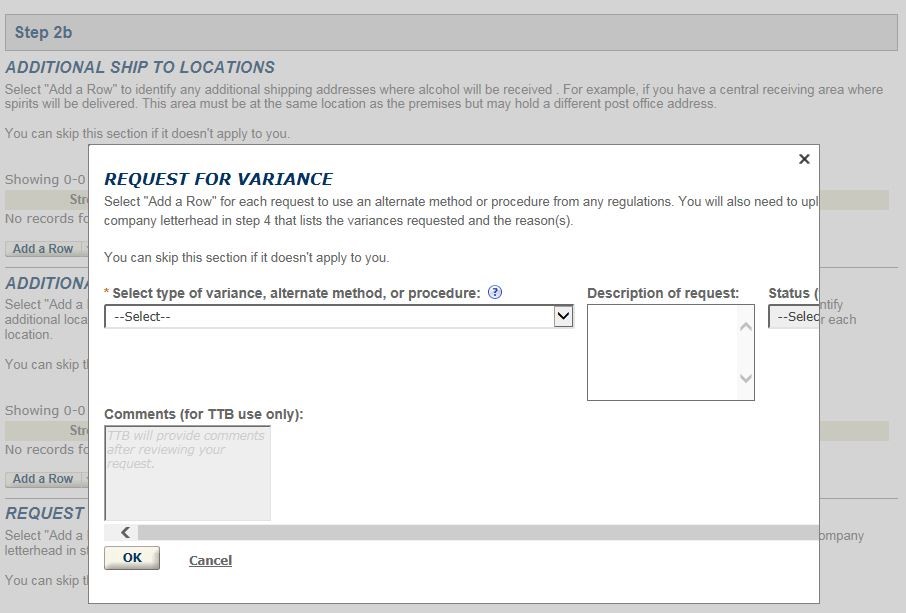Click the lower Add a Row button

[x=43, y=479]
